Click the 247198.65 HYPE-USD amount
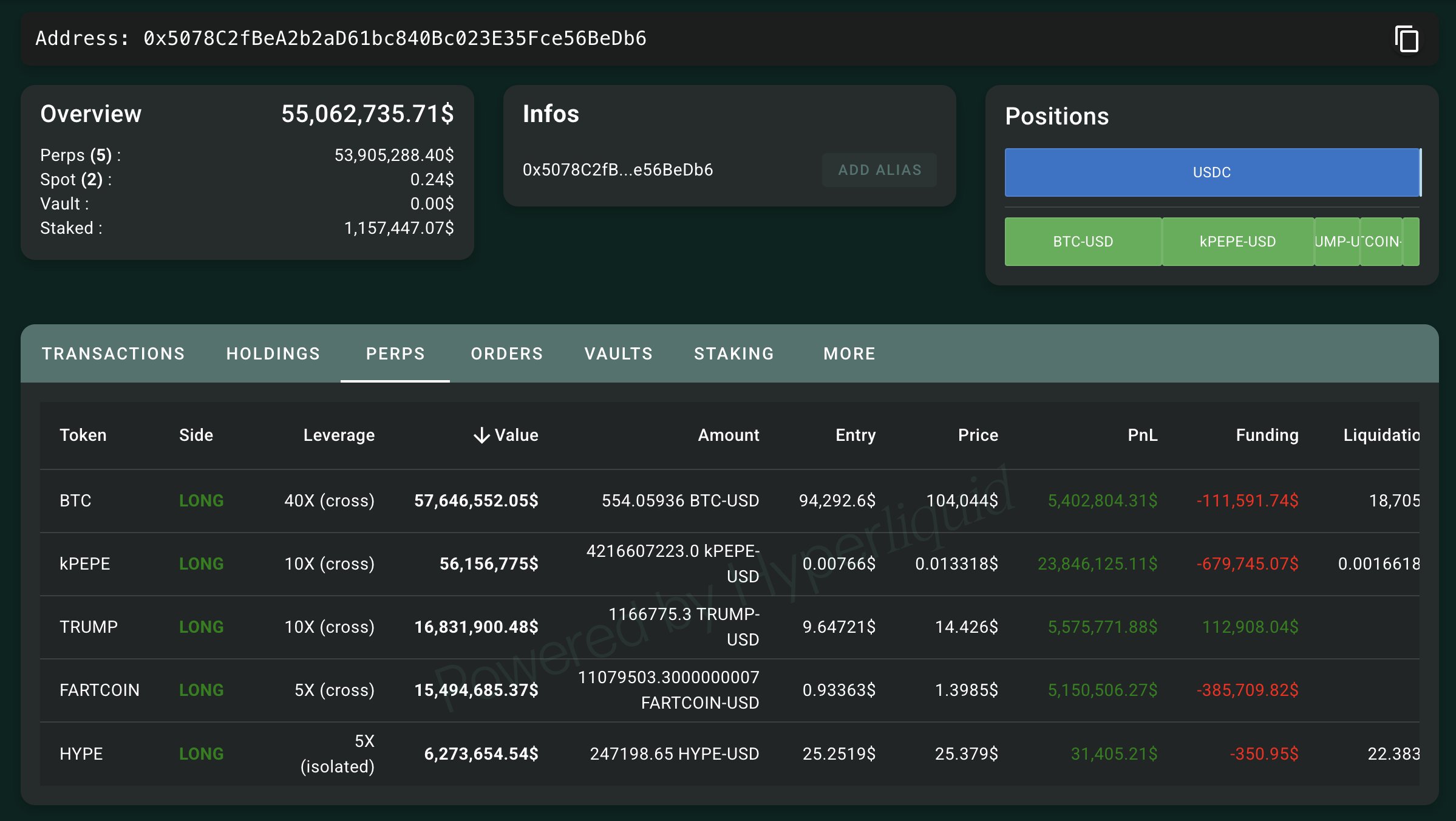 [x=675, y=754]
